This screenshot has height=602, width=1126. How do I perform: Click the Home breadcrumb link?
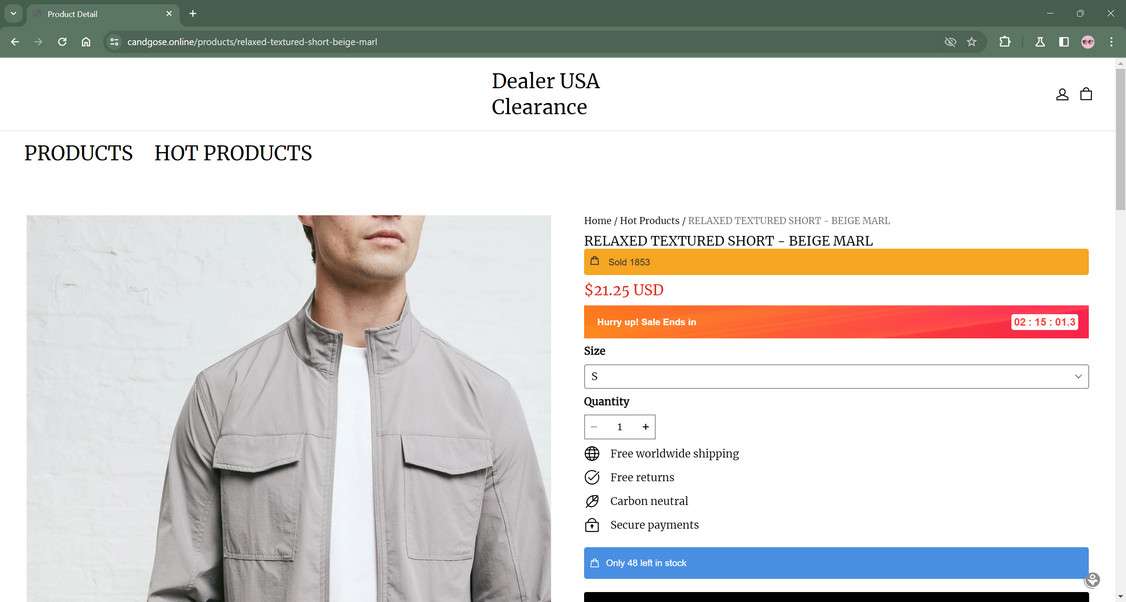(597, 220)
